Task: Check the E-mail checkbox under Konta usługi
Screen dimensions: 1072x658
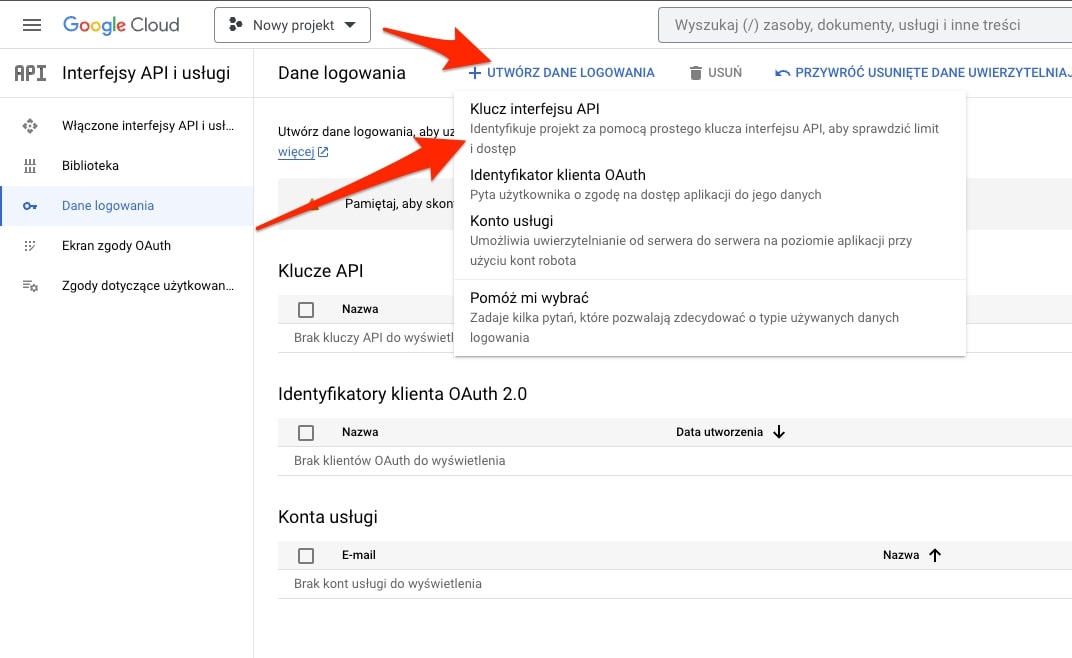Action: point(305,554)
